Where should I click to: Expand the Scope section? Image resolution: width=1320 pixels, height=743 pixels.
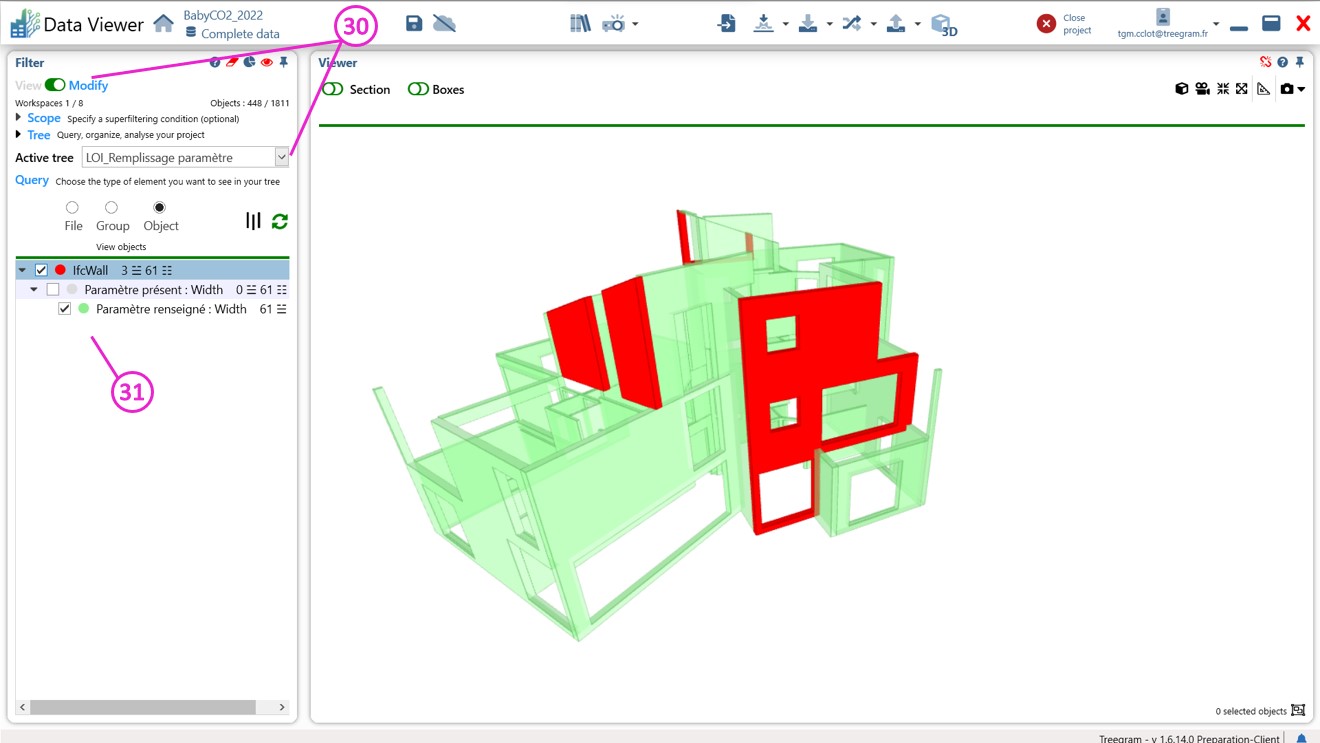pyautogui.click(x=19, y=118)
